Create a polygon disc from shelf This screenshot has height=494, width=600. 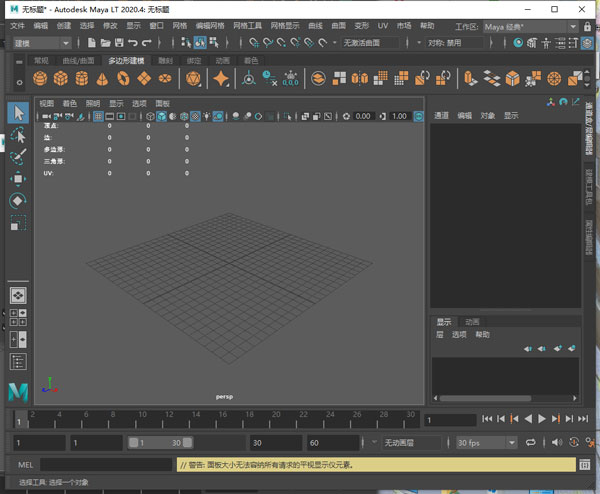165,78
